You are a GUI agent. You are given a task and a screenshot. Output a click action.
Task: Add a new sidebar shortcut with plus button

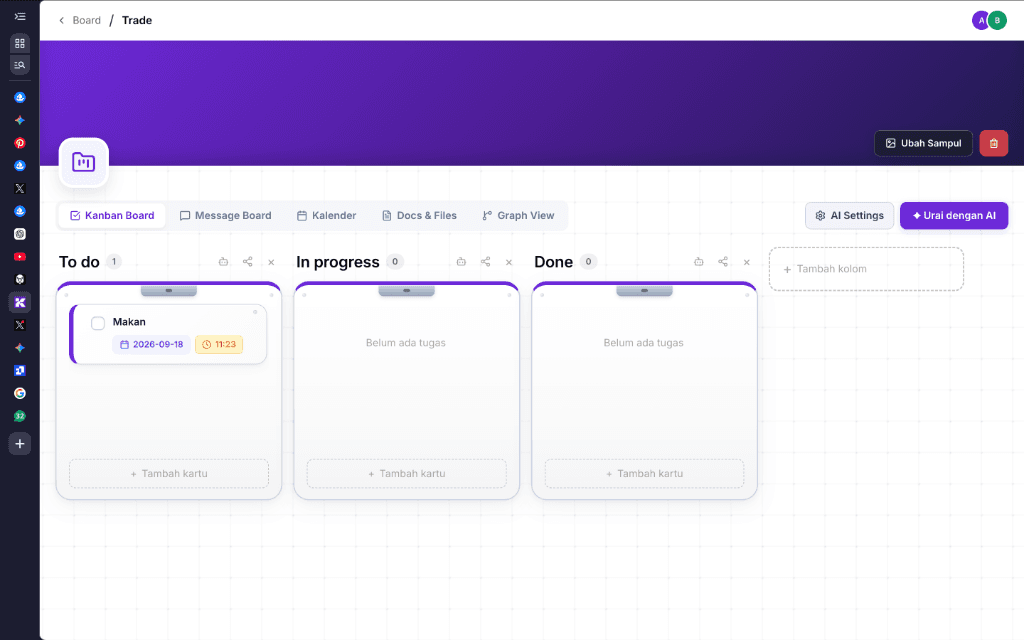coord(20,444)
